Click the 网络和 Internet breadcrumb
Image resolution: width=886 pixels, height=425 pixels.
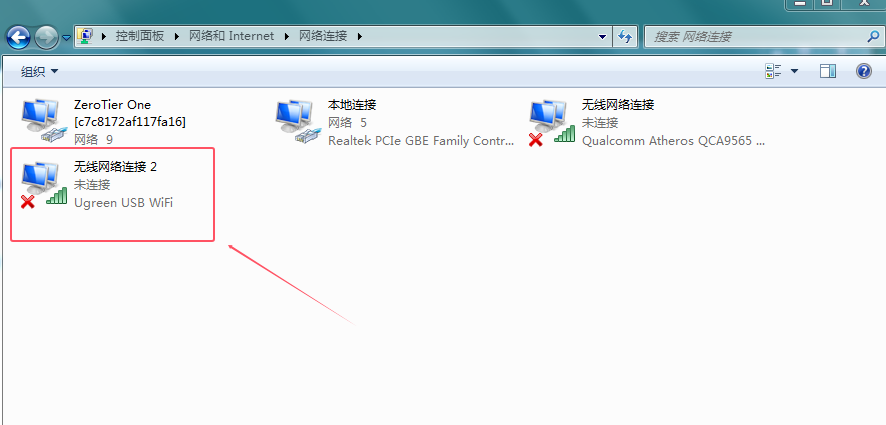point(231,36)
